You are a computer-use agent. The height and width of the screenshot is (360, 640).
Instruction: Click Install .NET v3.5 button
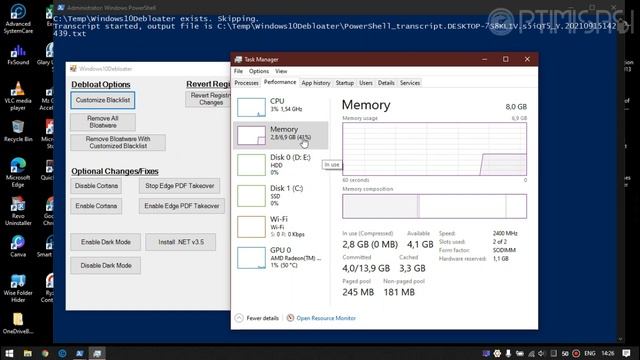181,242
